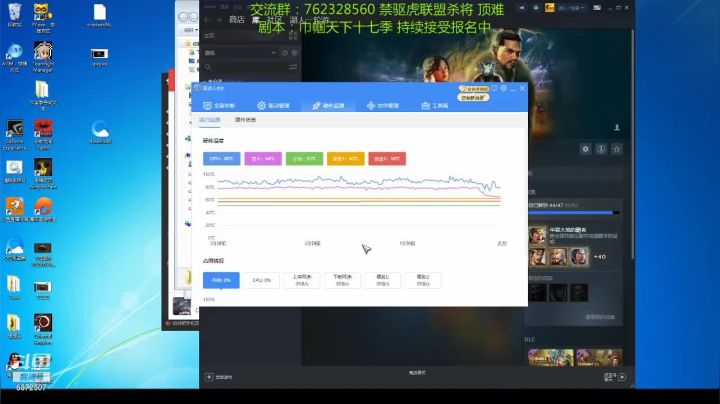Viewport: 720px width, 404px height.
Task: Open Steam Community menu
Action: tap(275, 20)
